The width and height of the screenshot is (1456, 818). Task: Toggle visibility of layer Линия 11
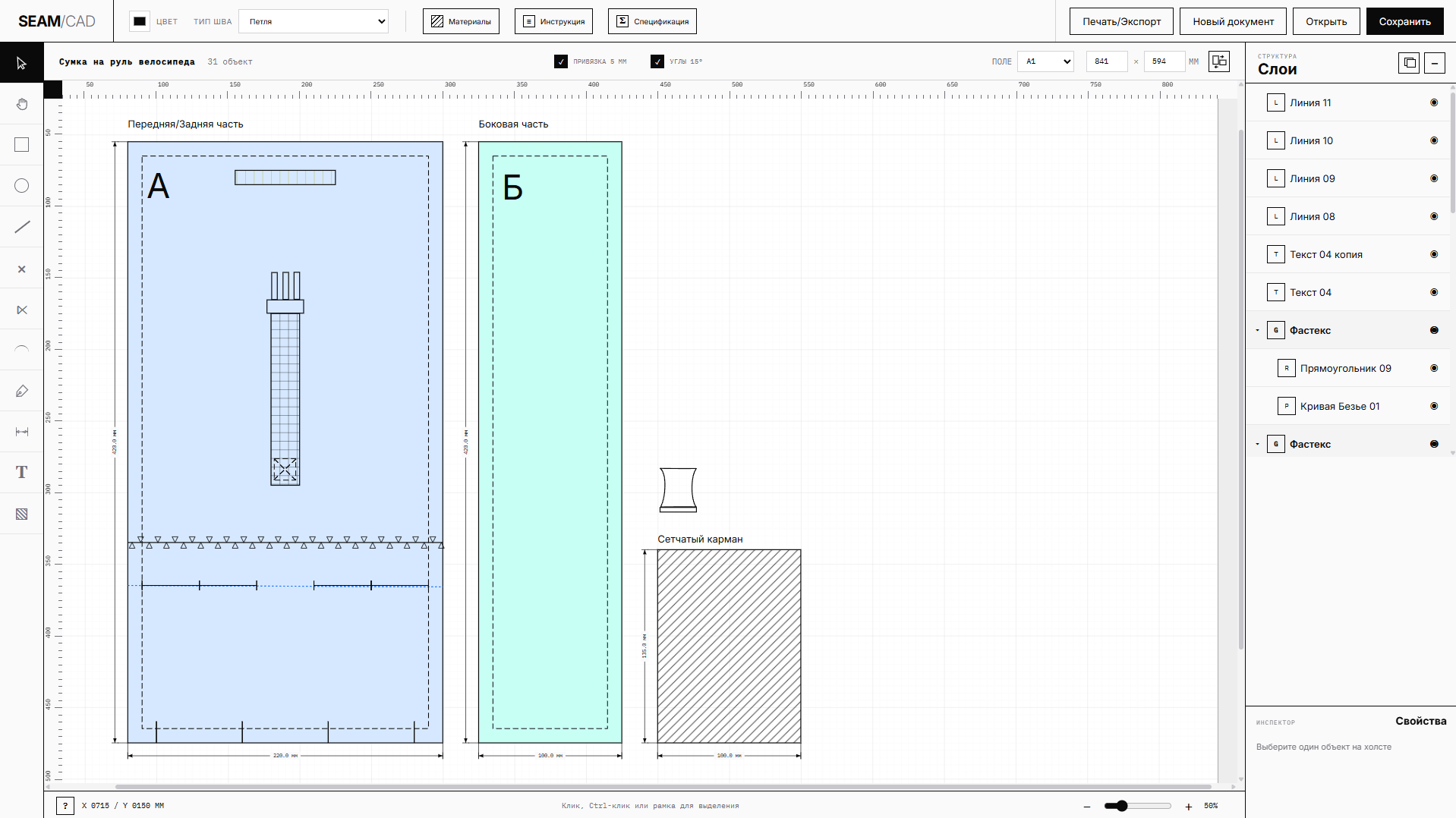[1434, 102]
